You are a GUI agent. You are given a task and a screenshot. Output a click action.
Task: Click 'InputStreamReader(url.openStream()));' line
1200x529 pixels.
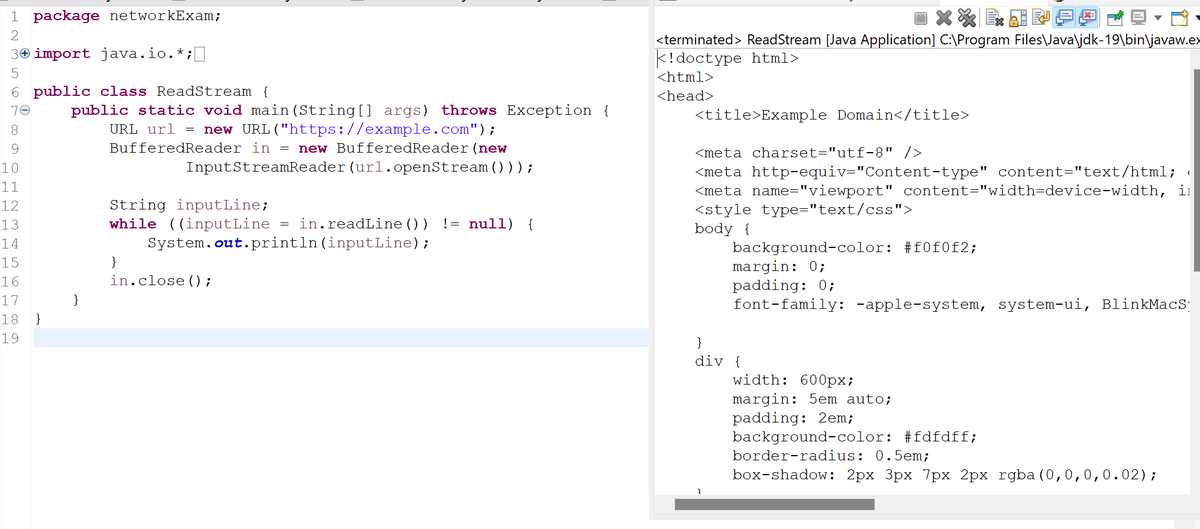pyautogui.click(x=359, y=168)
